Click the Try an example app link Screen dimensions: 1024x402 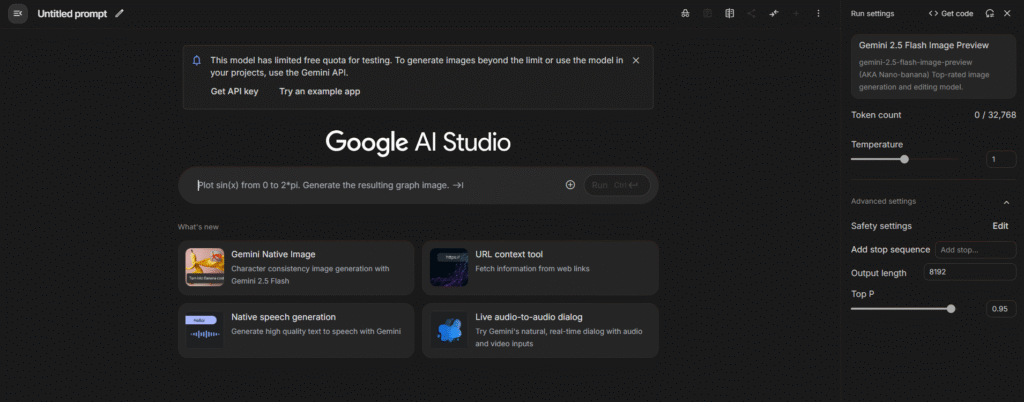319,91
